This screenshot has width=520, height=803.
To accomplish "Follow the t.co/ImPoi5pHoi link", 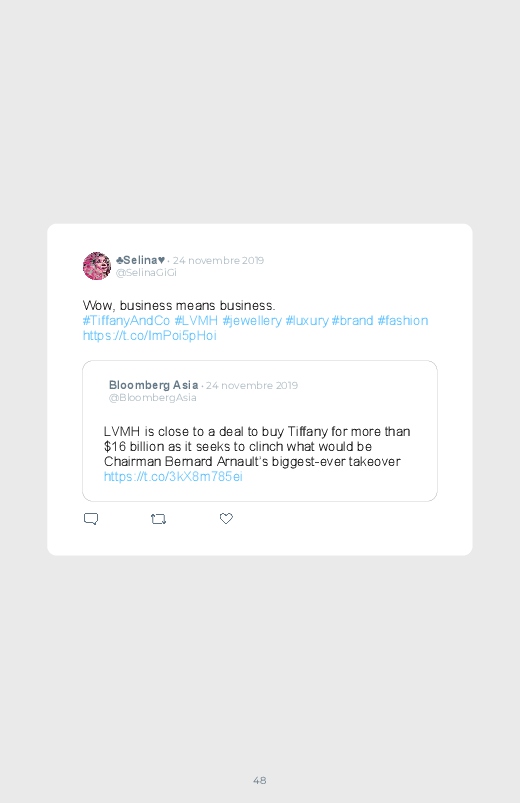I will [x=150, y=335].
